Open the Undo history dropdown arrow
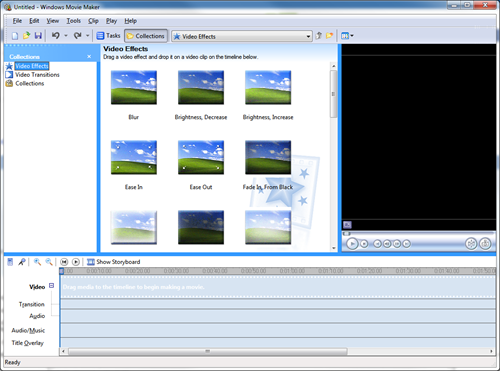This screenshot has height=371, width=500. click(66, 36)
